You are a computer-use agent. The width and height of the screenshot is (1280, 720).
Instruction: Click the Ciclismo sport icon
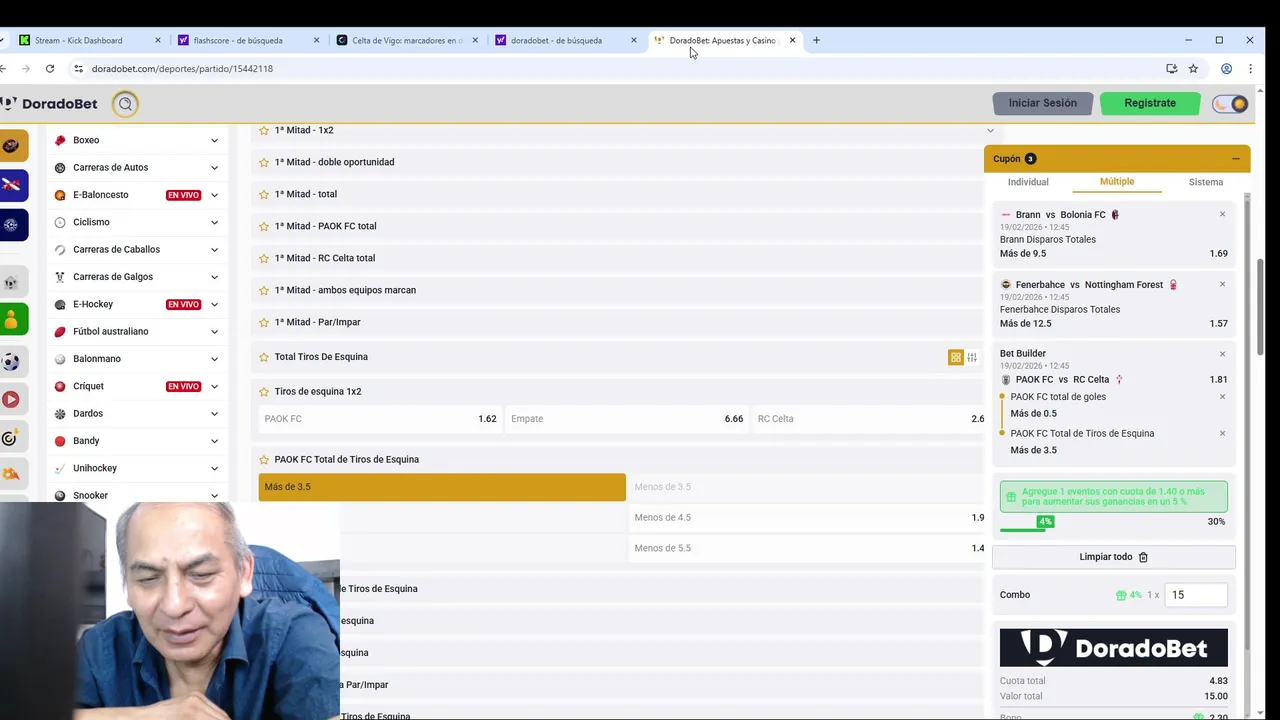pos(60,222)
